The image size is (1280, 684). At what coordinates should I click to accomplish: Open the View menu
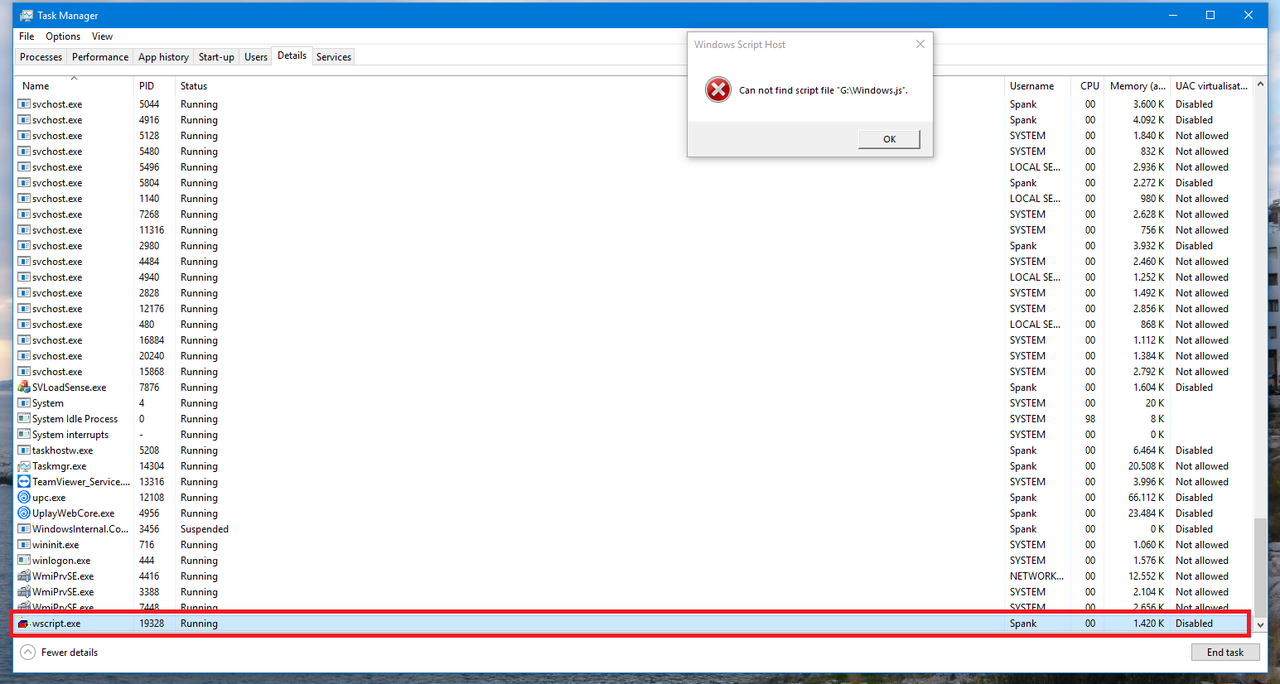[x=102, y=36]
